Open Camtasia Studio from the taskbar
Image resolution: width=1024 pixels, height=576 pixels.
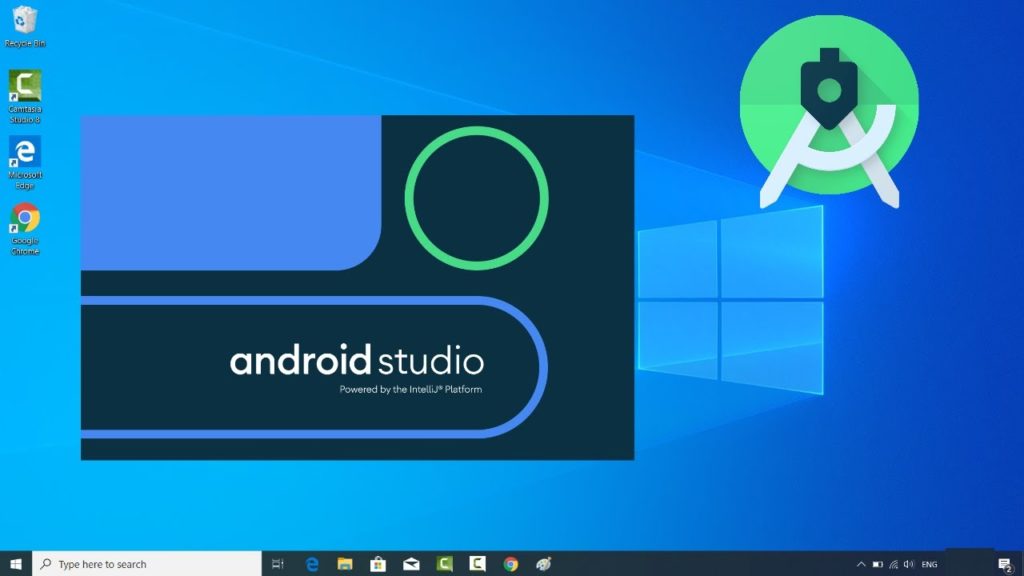click(443, 562)
